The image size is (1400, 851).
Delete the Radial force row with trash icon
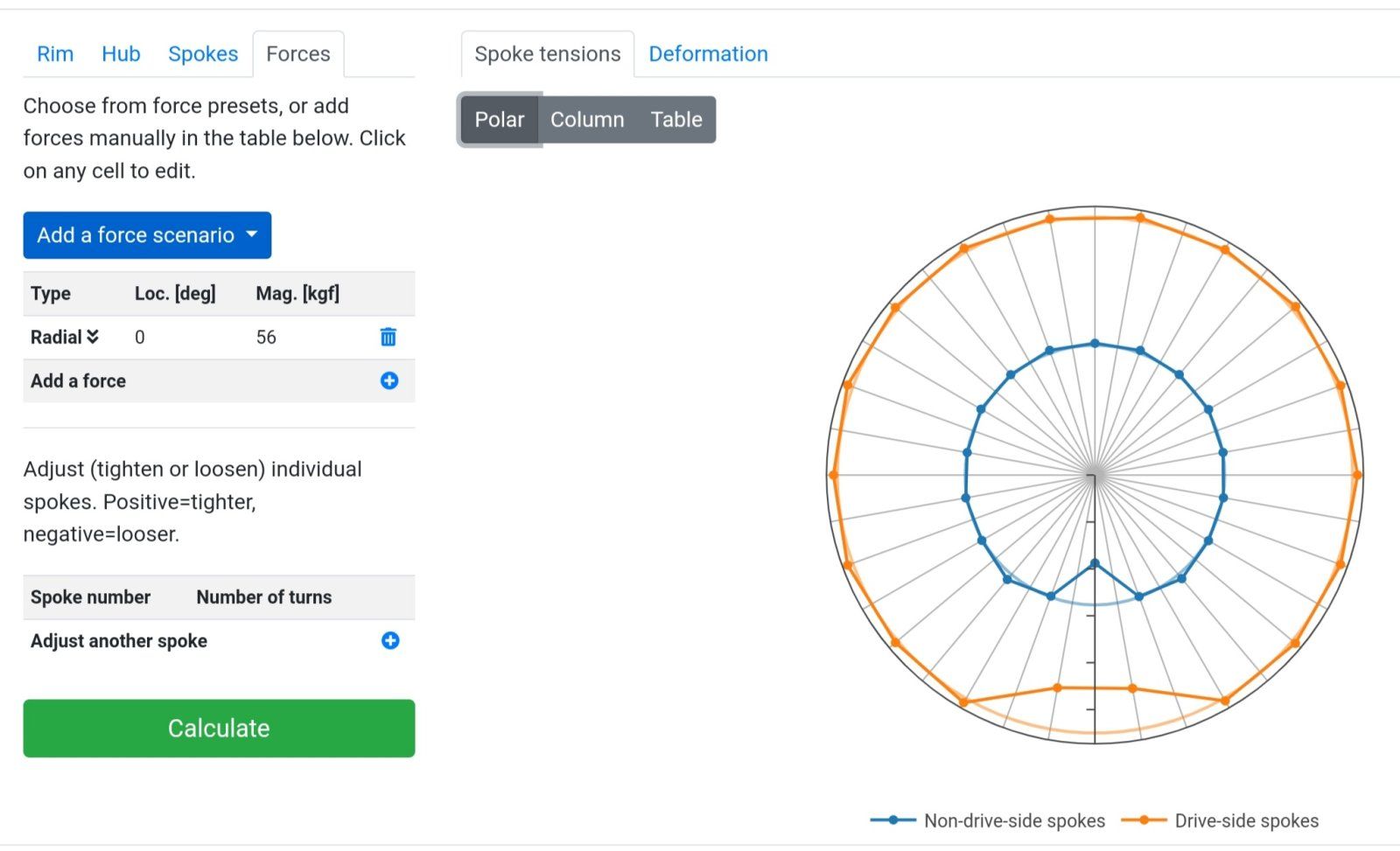(388, 337)
